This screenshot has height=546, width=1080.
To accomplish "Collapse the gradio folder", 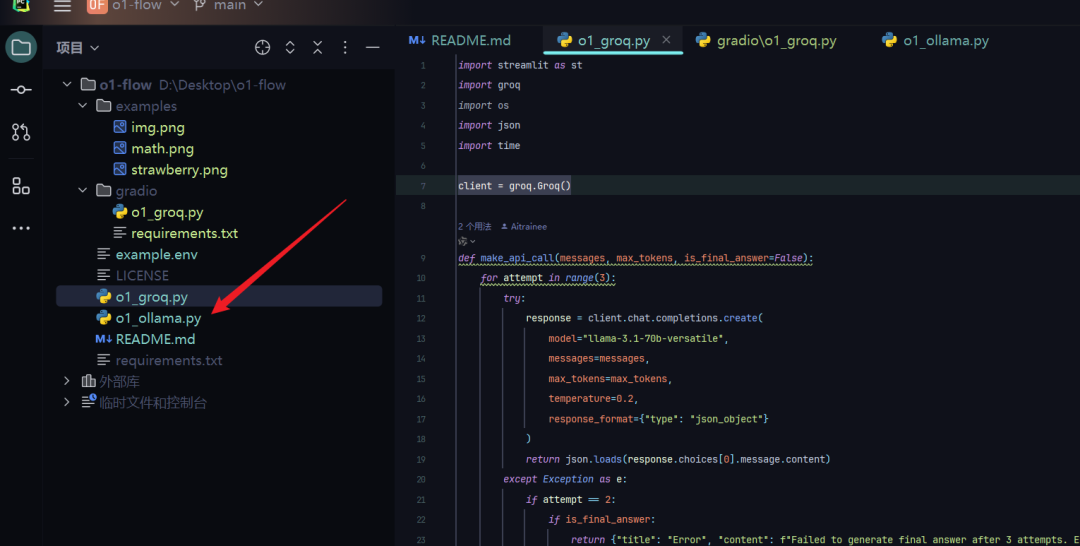I will click(83, 191).
